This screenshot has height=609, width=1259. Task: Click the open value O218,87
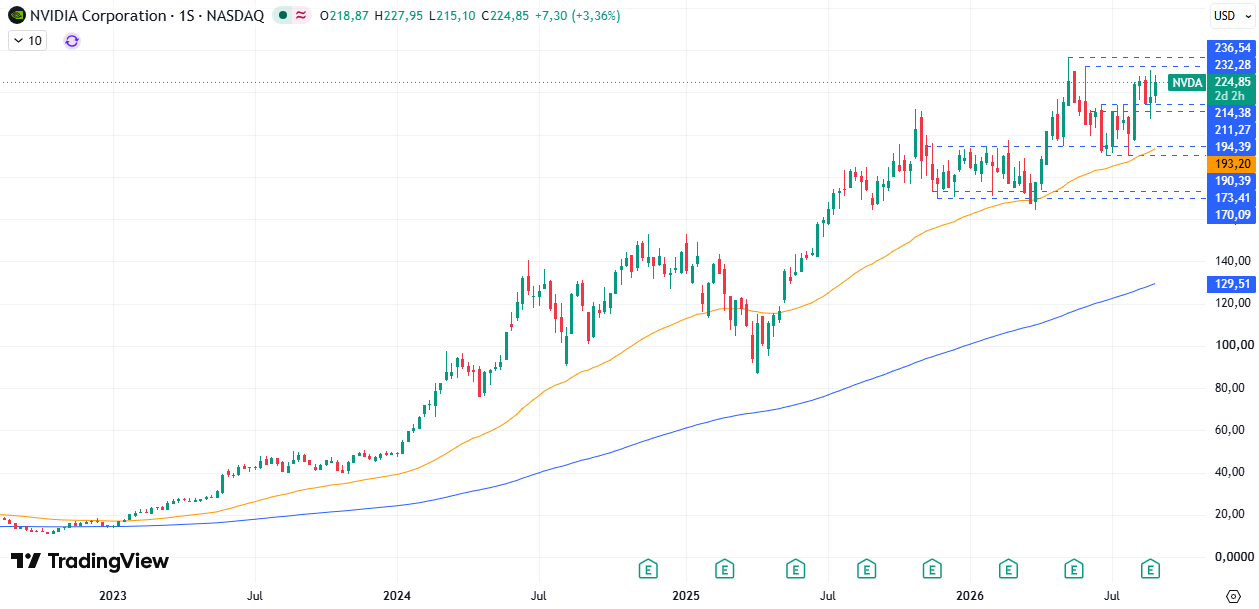[345, 15]
